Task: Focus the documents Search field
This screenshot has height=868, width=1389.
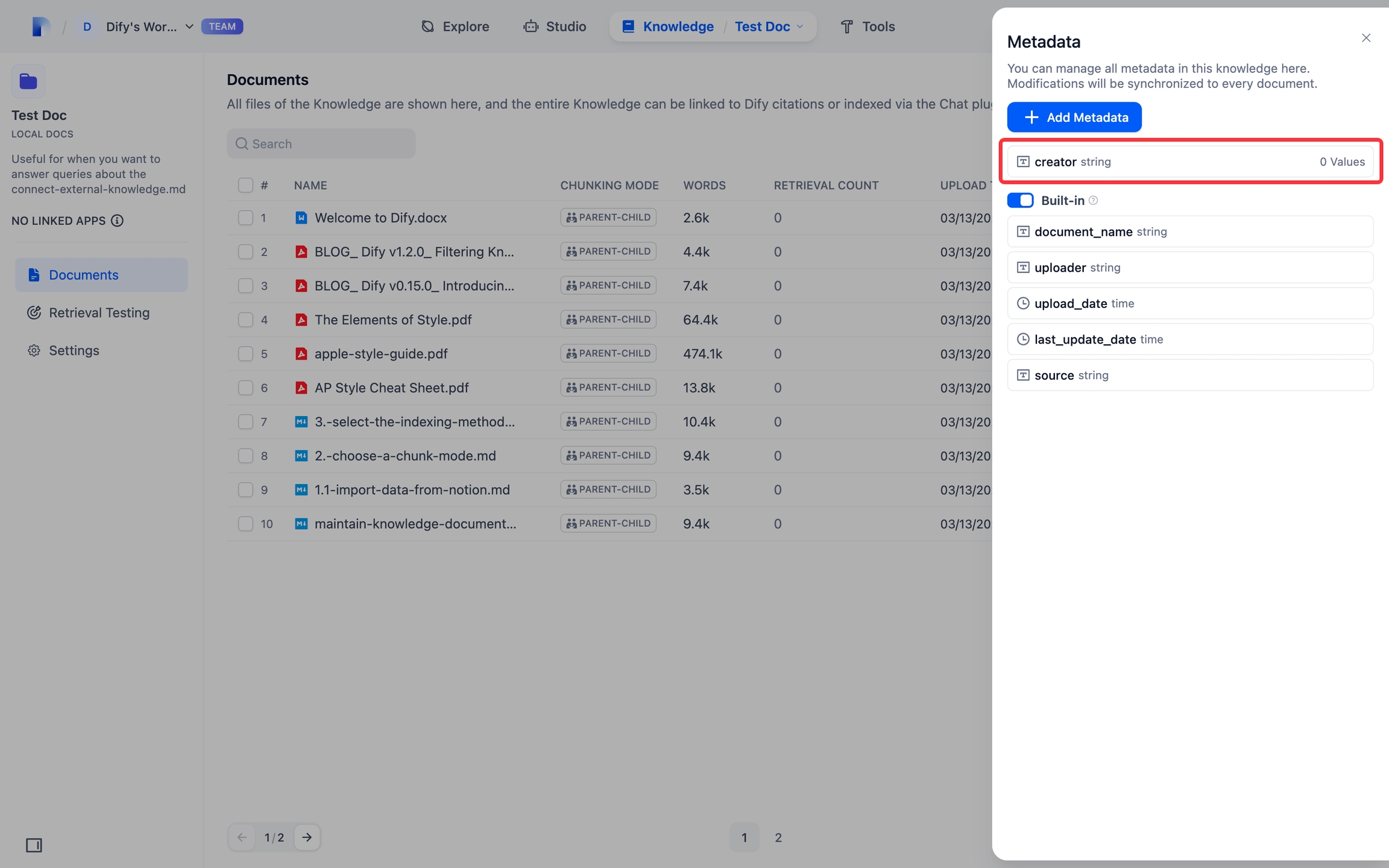Action: pos(321,143)
